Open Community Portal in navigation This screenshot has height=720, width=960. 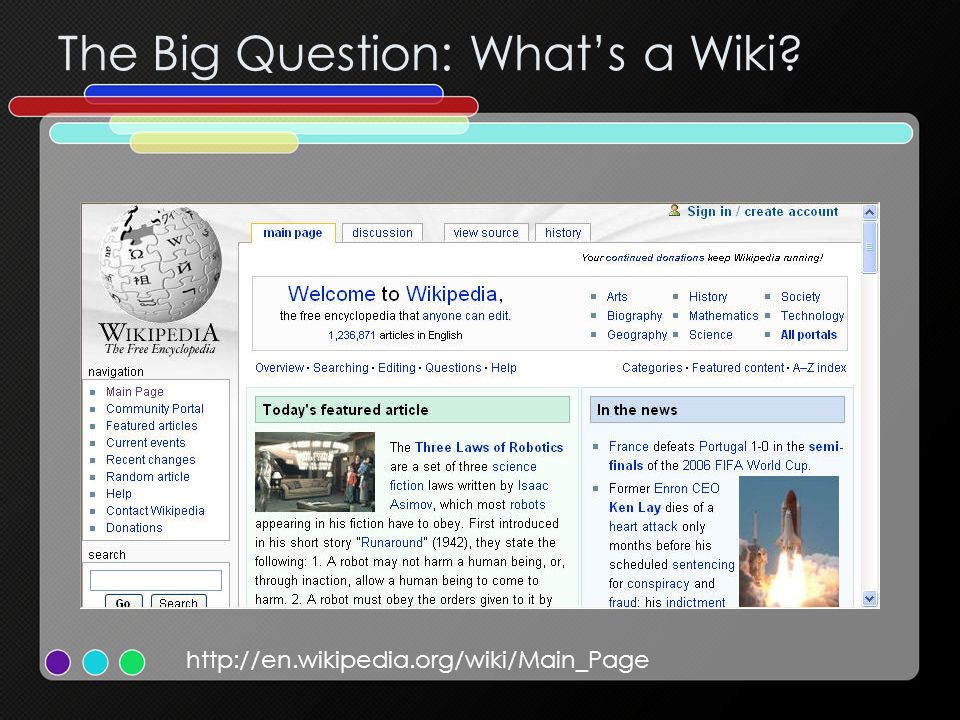coord(155,409)
